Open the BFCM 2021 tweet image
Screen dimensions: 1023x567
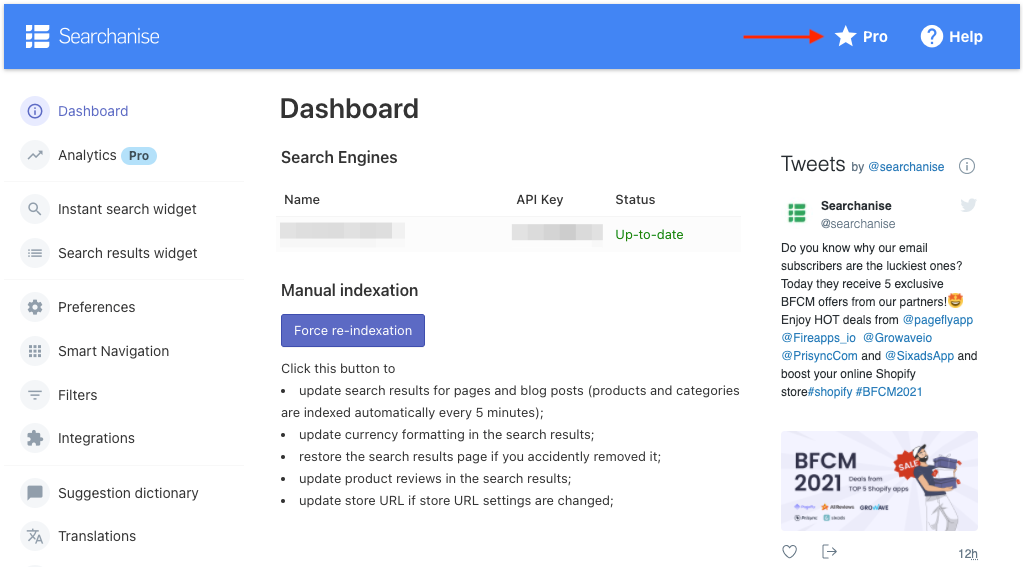click(879, 481)
